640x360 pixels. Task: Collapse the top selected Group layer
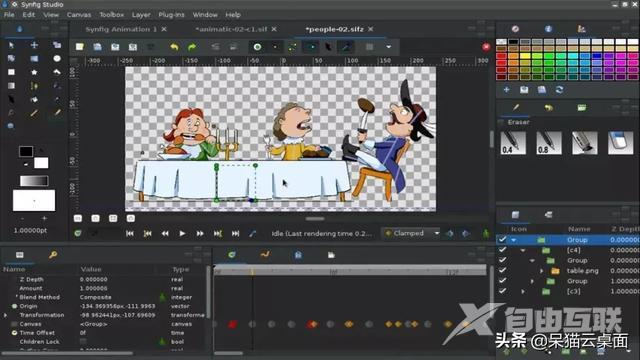coord(514,240)
